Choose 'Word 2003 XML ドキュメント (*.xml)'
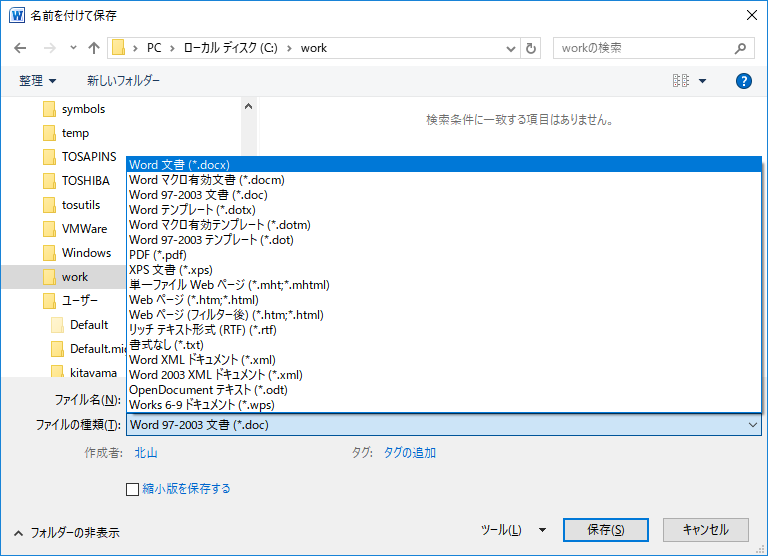 click(x=443, y=375)
